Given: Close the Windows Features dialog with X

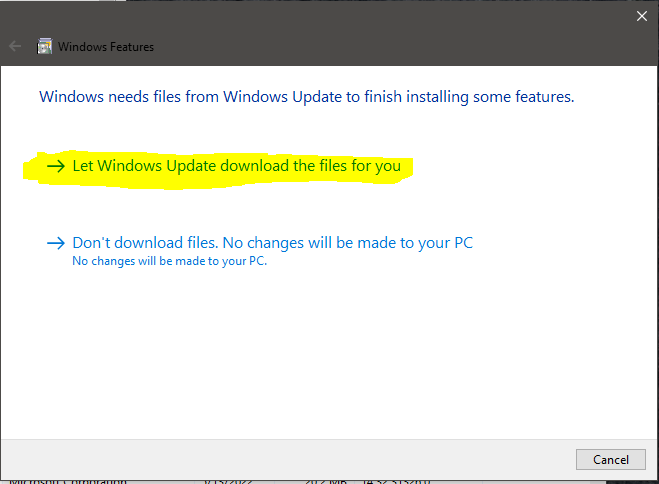Looking at the screenshot, I should click(x=642, y=16).
